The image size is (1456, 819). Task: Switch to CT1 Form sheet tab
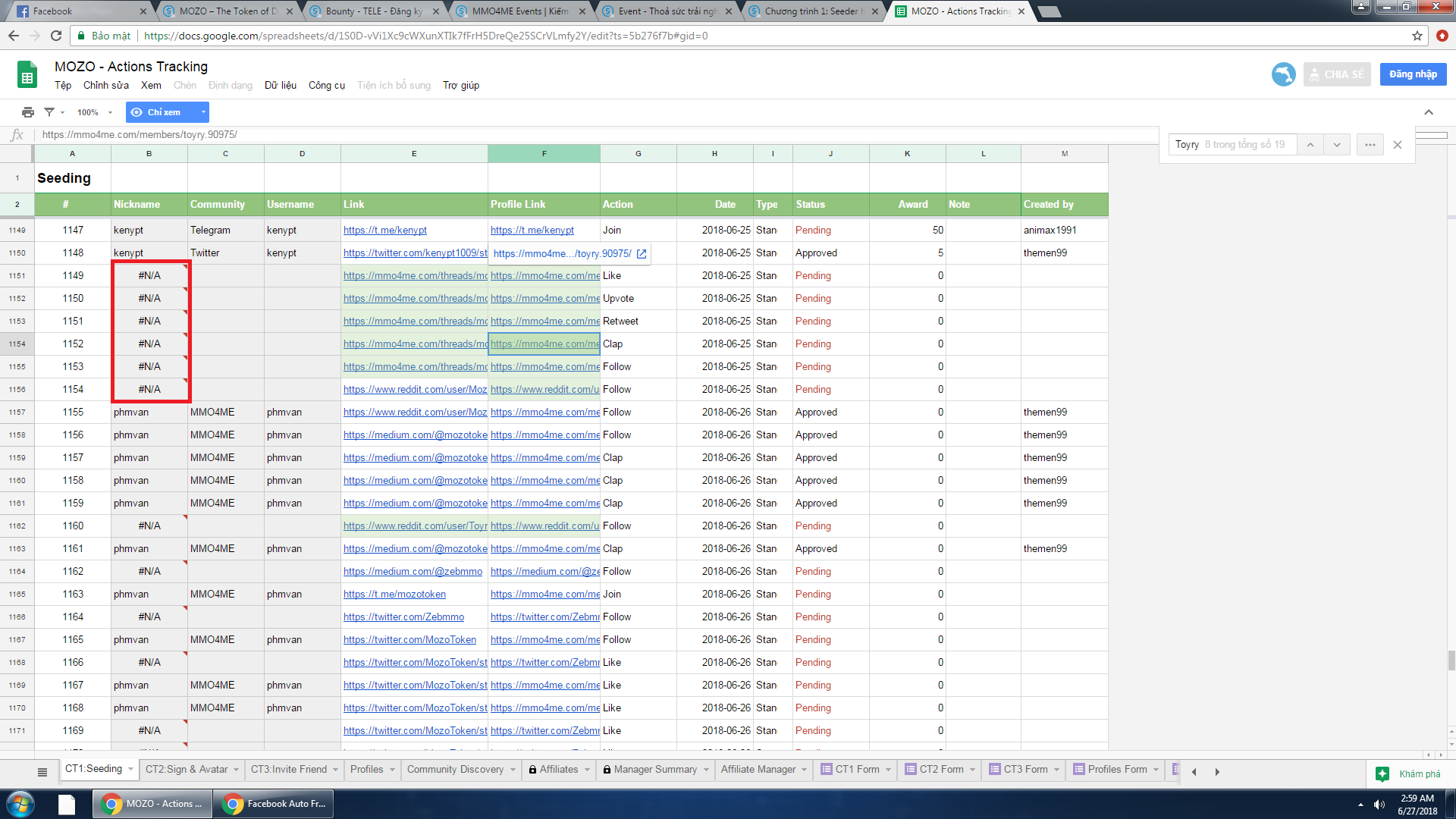point(857,770)
